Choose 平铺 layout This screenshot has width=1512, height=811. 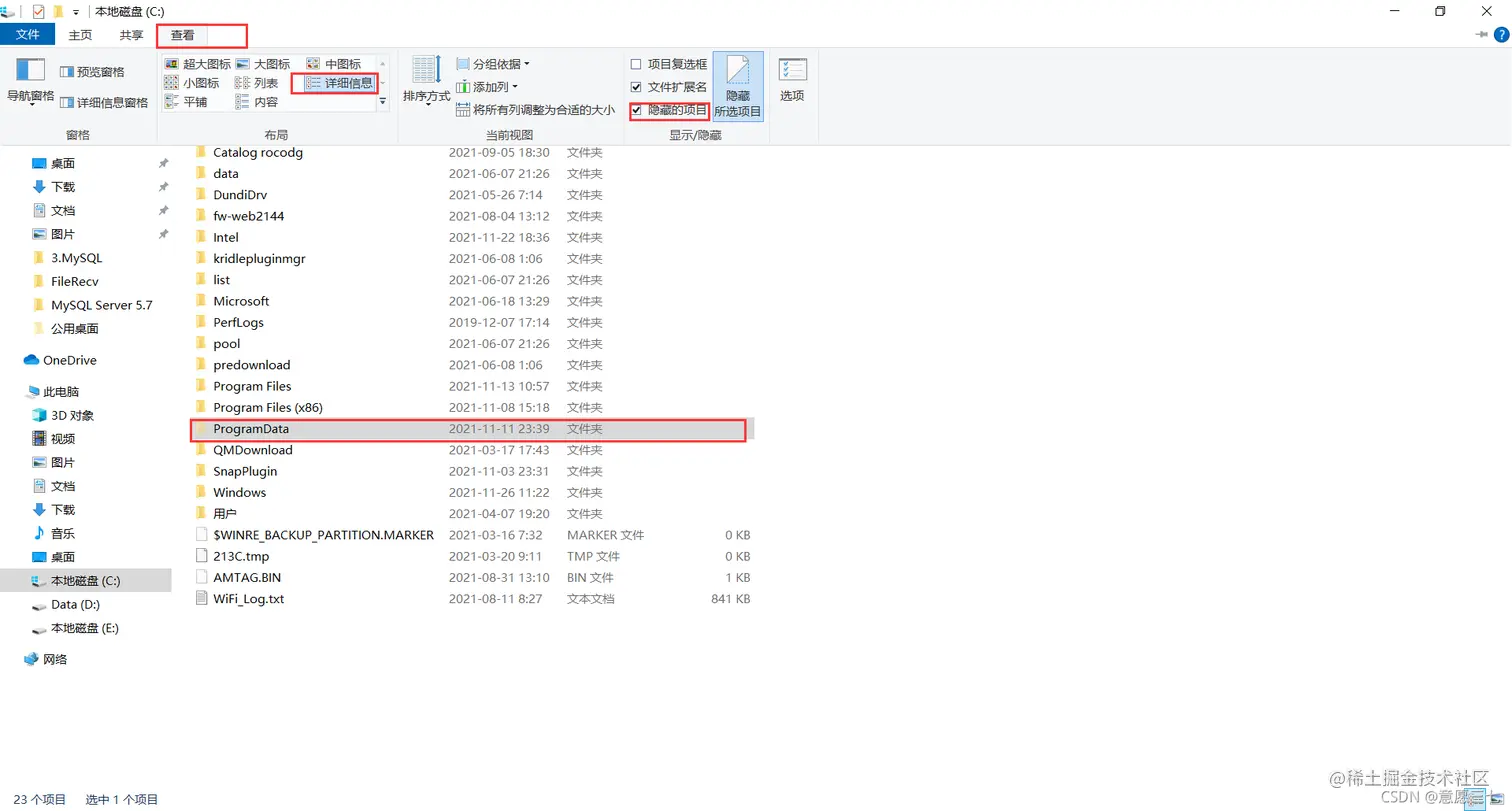pyautogui.click(x=186, y=102)
